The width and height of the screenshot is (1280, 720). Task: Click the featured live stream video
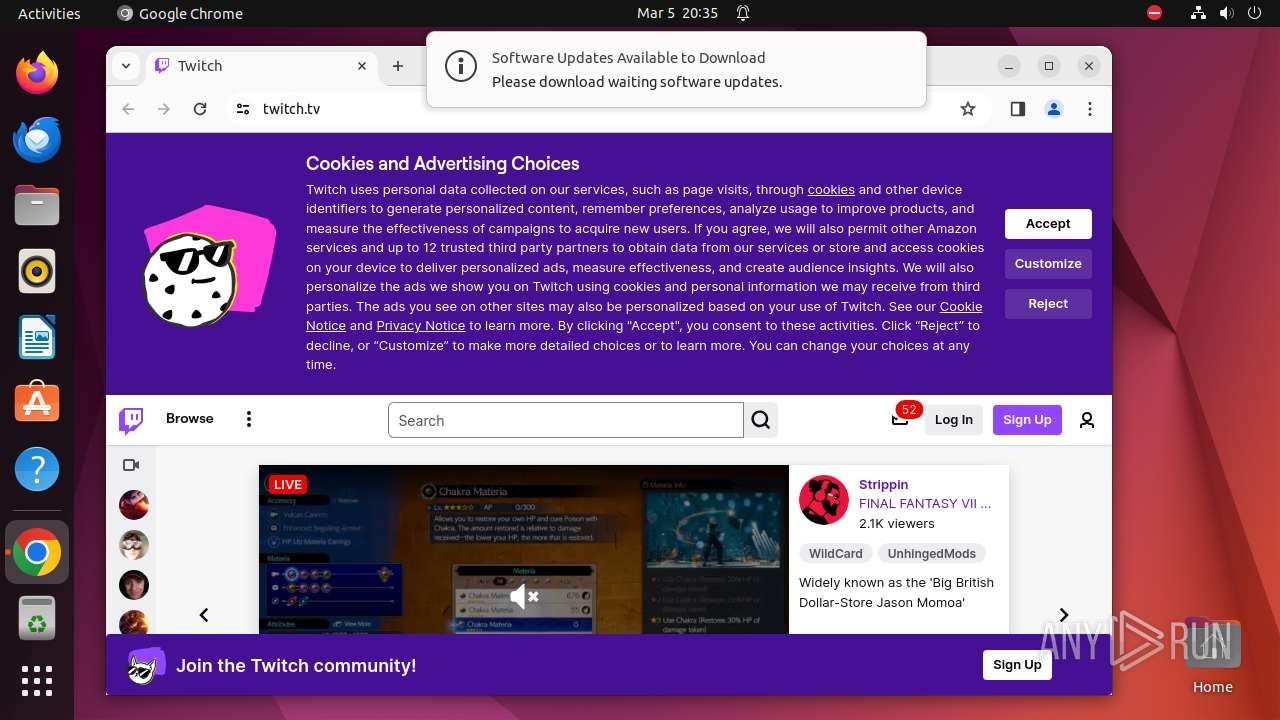point(524,549)
